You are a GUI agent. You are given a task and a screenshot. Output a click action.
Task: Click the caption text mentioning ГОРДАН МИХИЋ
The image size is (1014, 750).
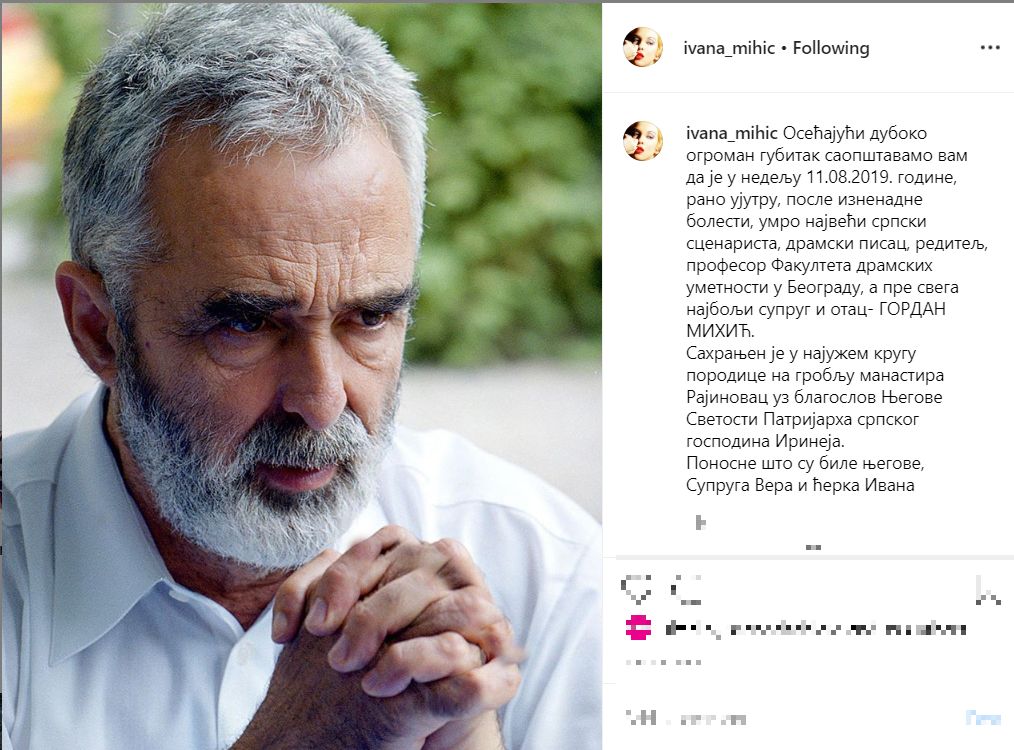pos(816,320)
